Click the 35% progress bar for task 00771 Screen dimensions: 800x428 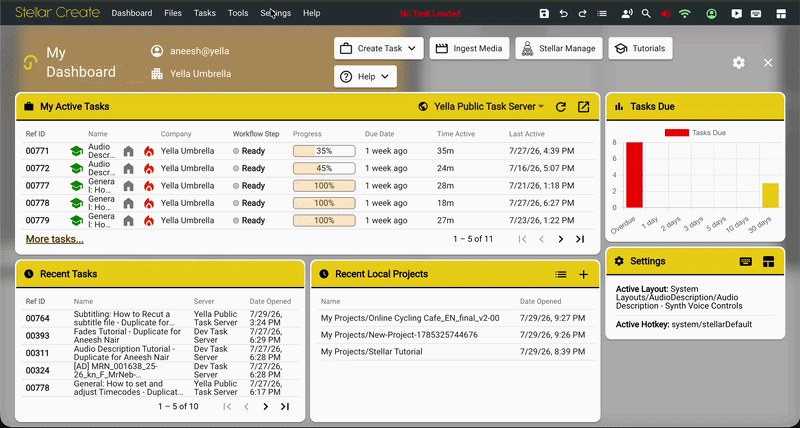324,151
